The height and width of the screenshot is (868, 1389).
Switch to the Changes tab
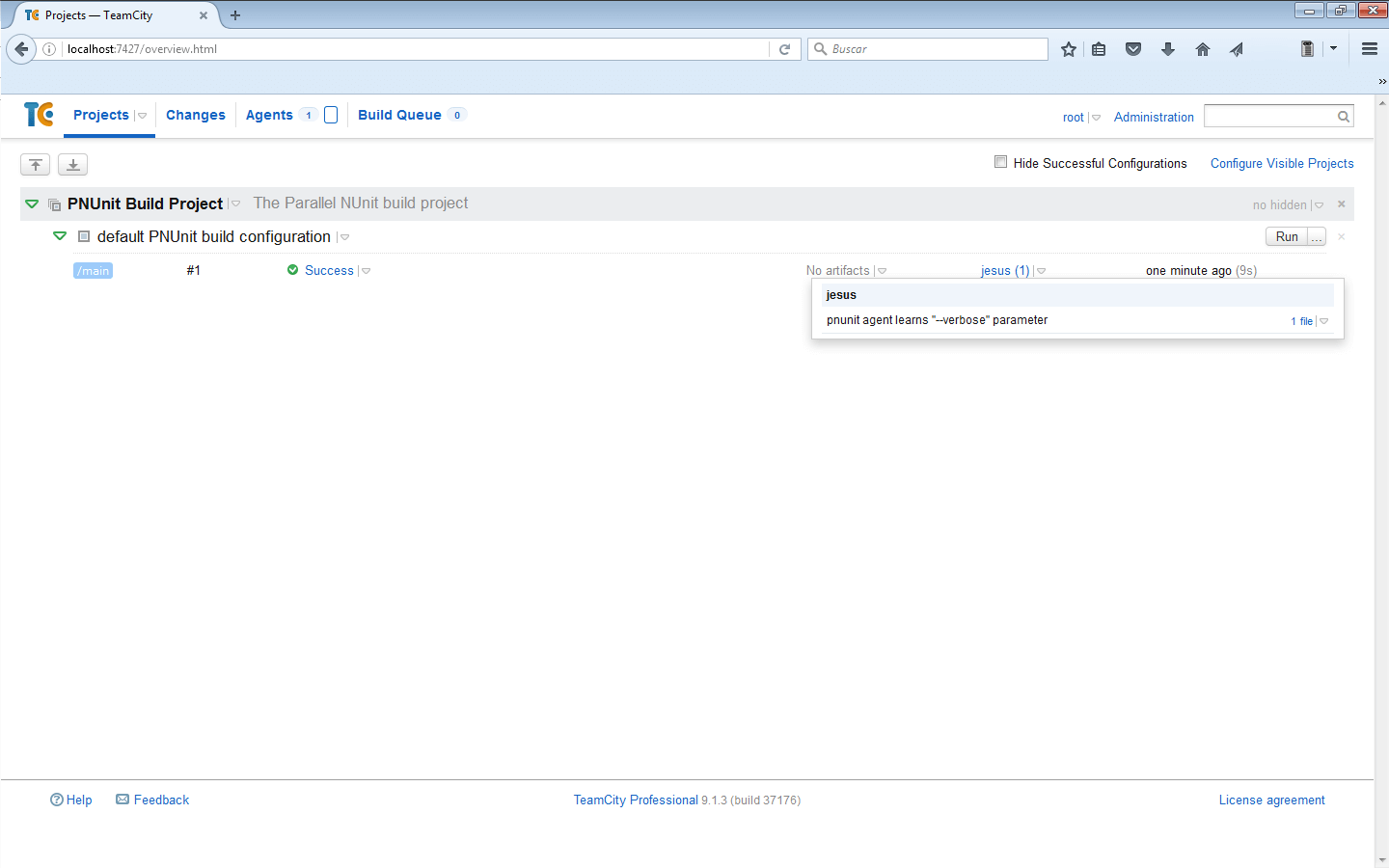pyautogui.click(x=196, y=115)
